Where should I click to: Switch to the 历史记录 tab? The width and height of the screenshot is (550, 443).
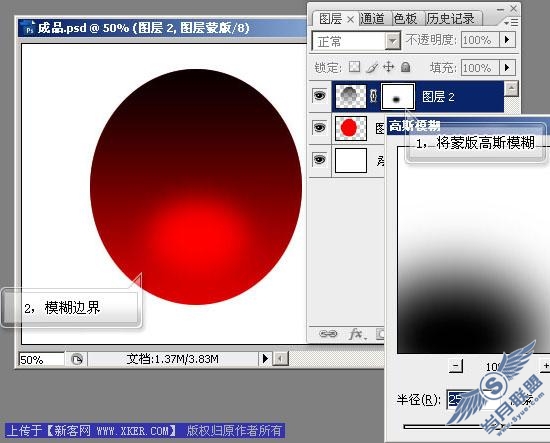[451, 19]
